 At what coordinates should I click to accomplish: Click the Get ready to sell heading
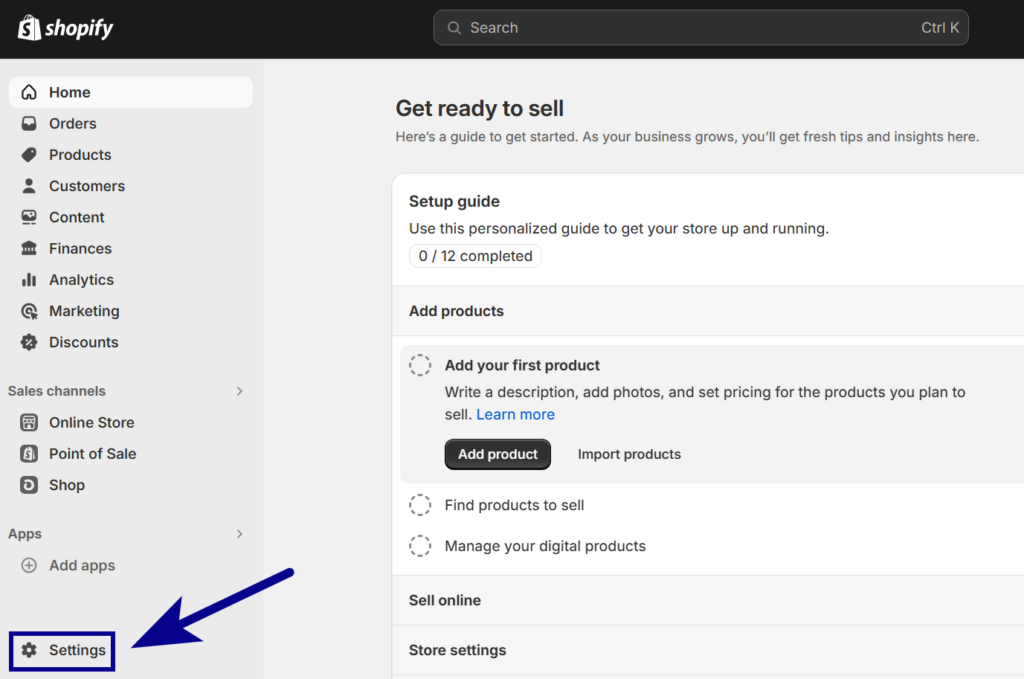pos(479,108)
